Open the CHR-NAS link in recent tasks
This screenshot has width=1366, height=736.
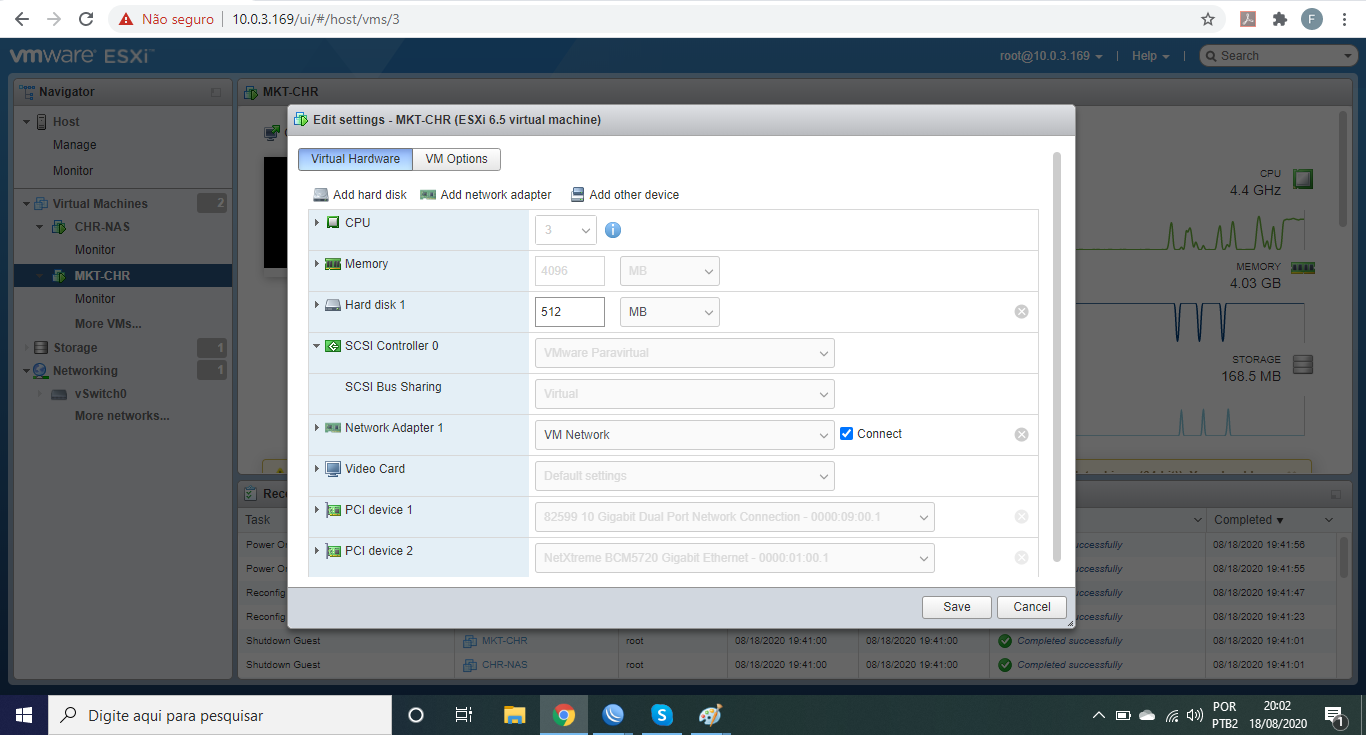[505, 665]
